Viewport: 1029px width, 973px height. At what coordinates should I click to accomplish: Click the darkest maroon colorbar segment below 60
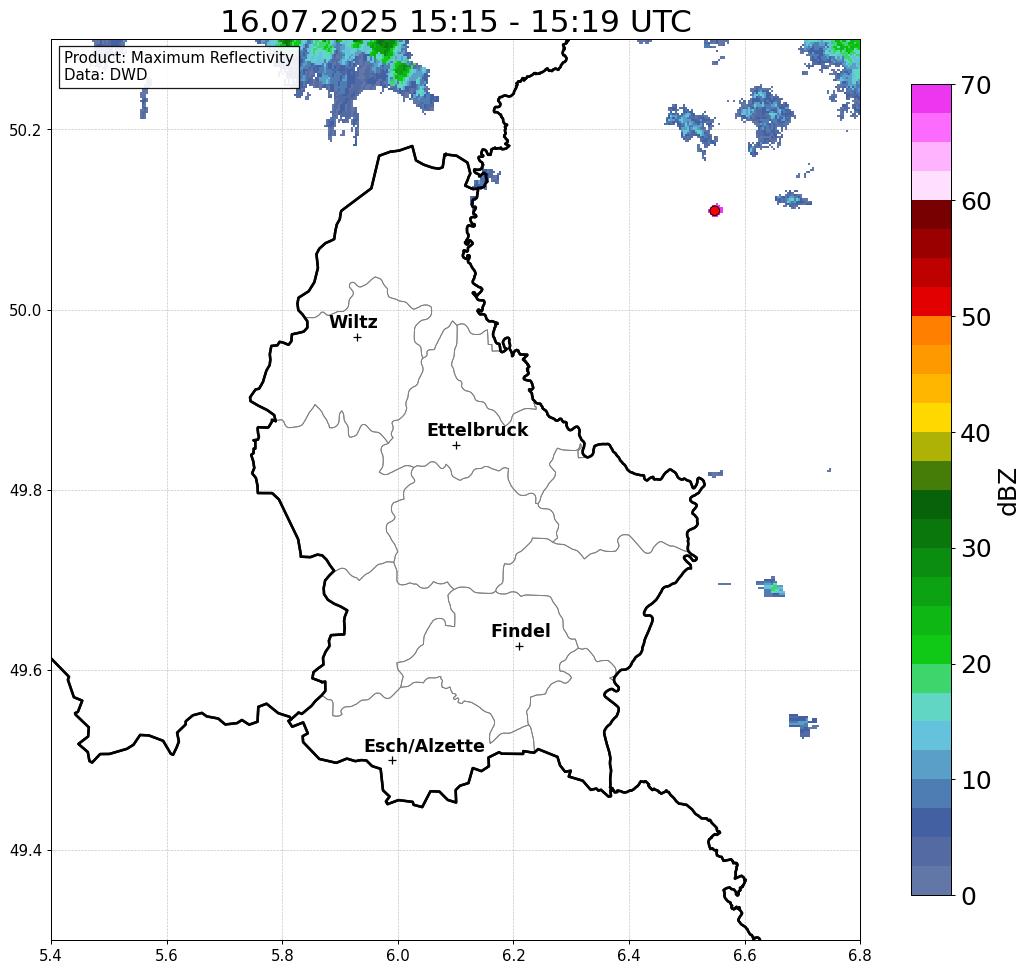[931, 215]
